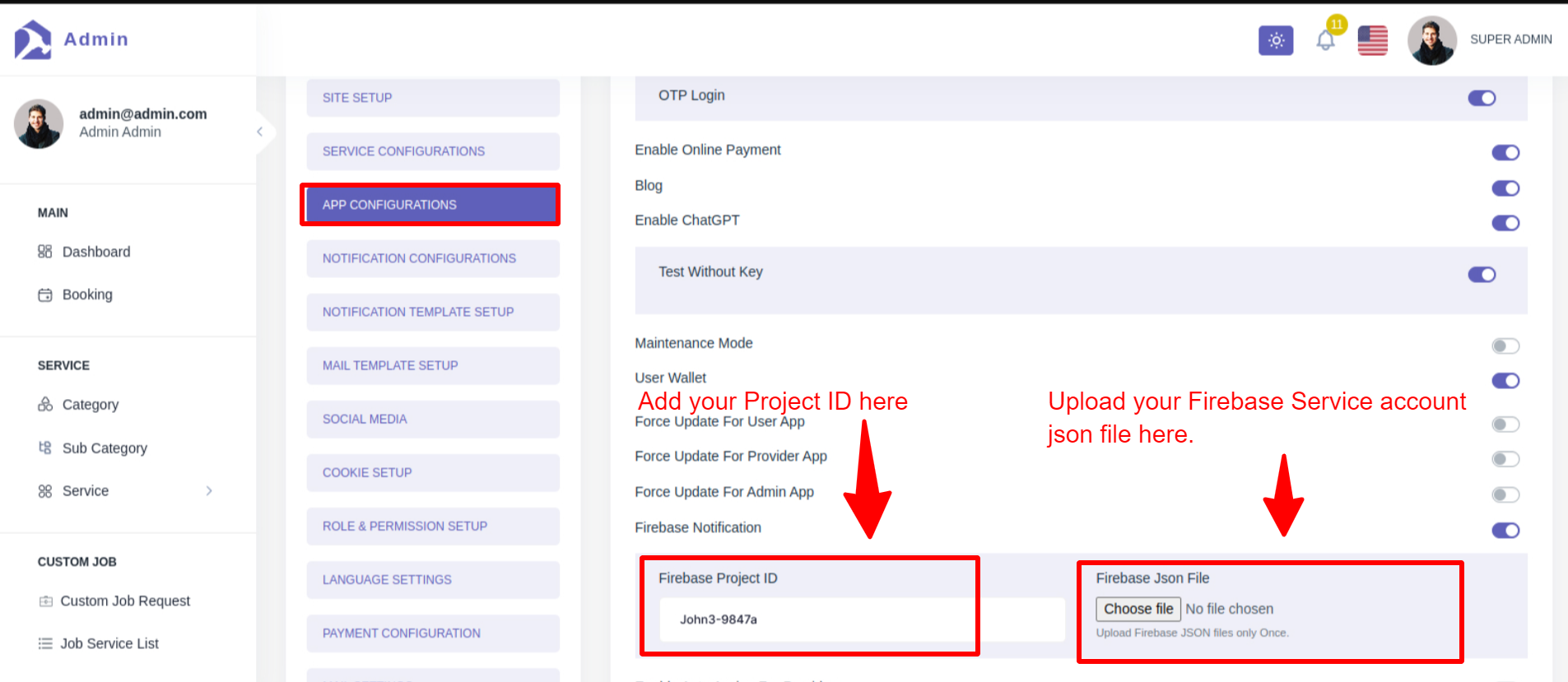Screen dimensions: 1568x682
Task: Enable Force Update For Provider App
Action: click(1505, 459)
